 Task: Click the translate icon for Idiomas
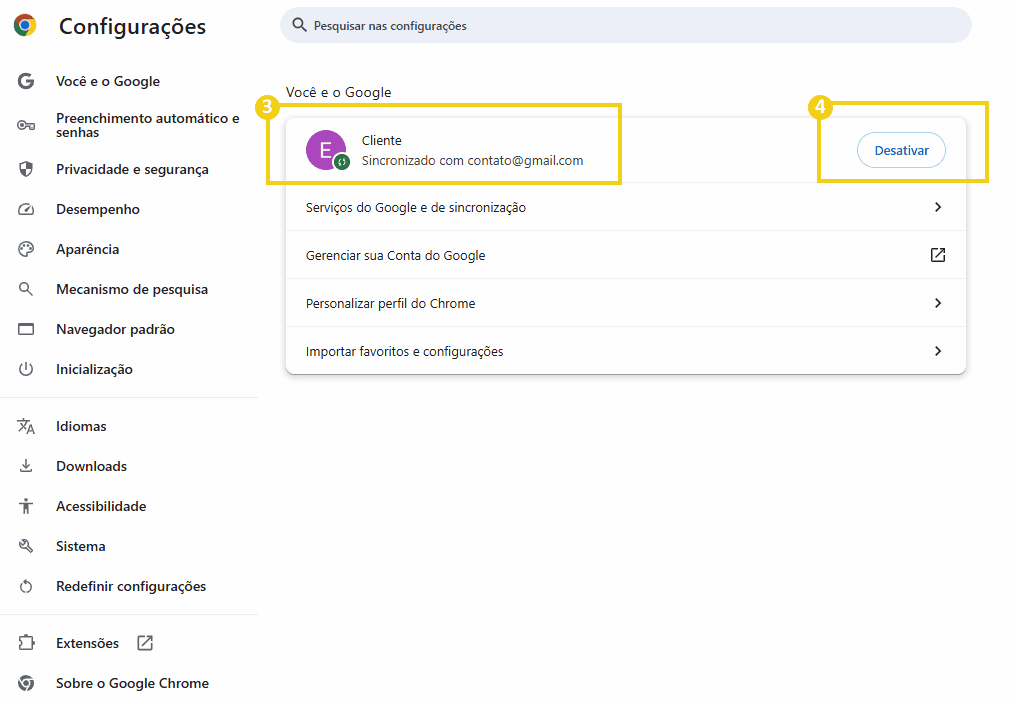tap(26, 426)
